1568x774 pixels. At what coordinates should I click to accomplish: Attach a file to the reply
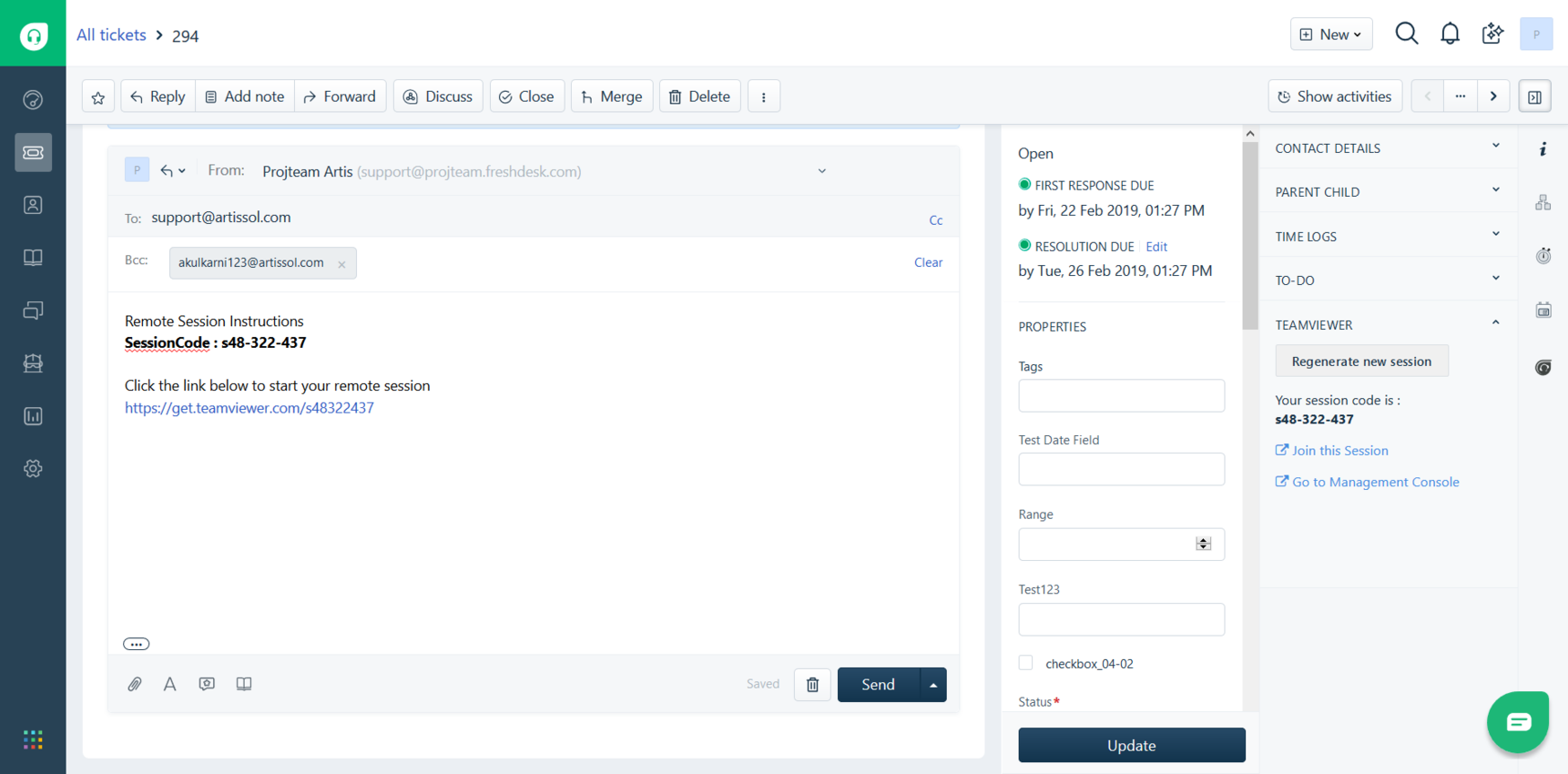[x=135, y=684]
